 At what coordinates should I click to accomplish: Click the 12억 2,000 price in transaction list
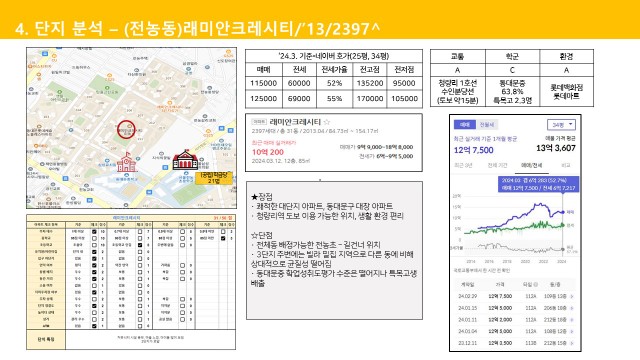(x=500, y=320)
